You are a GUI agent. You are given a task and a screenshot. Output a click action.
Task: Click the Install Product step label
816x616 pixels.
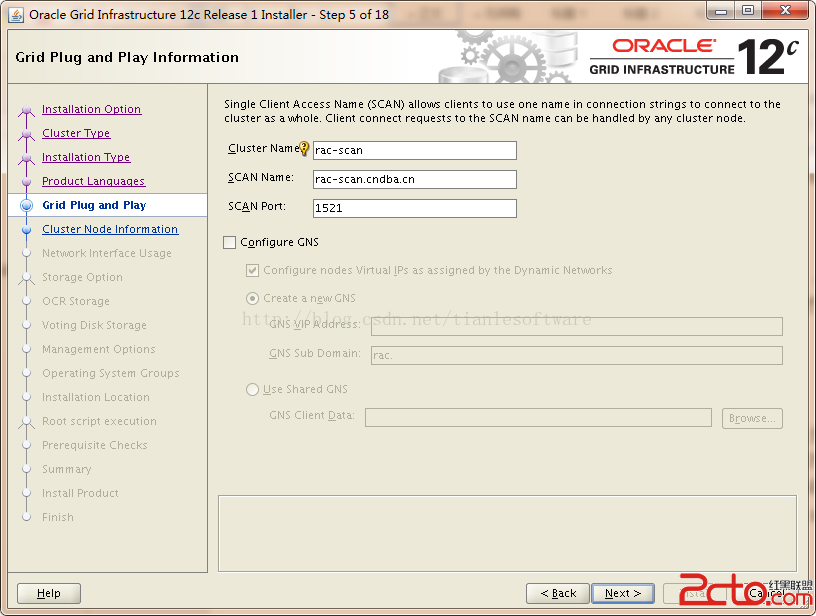point(80,493)
